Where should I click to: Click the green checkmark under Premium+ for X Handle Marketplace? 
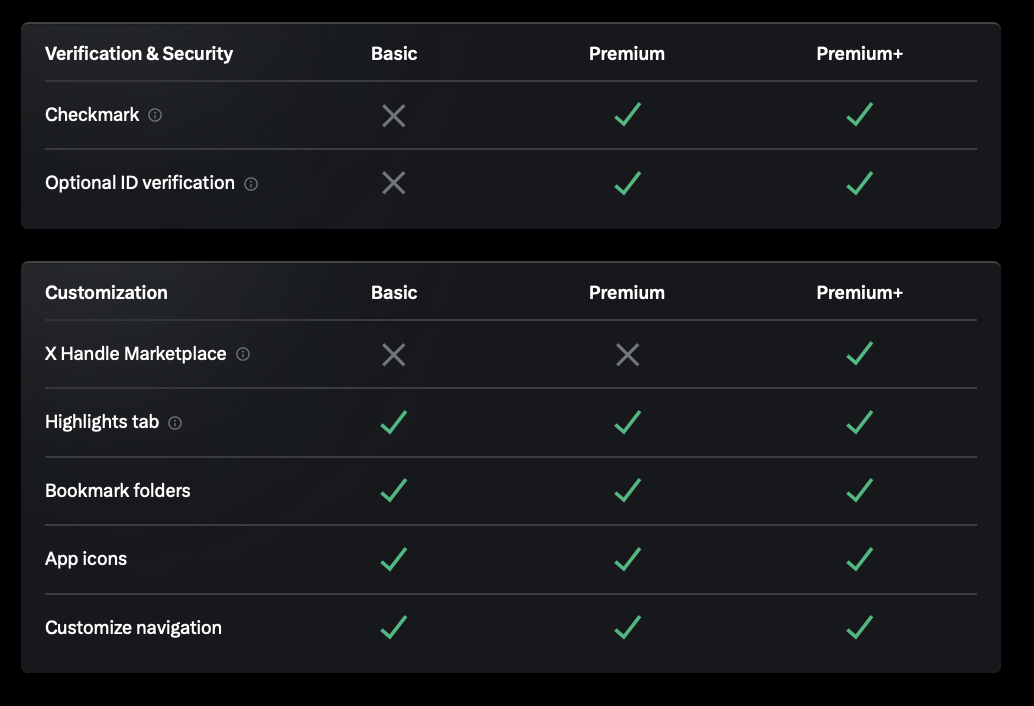pos(859,354)
